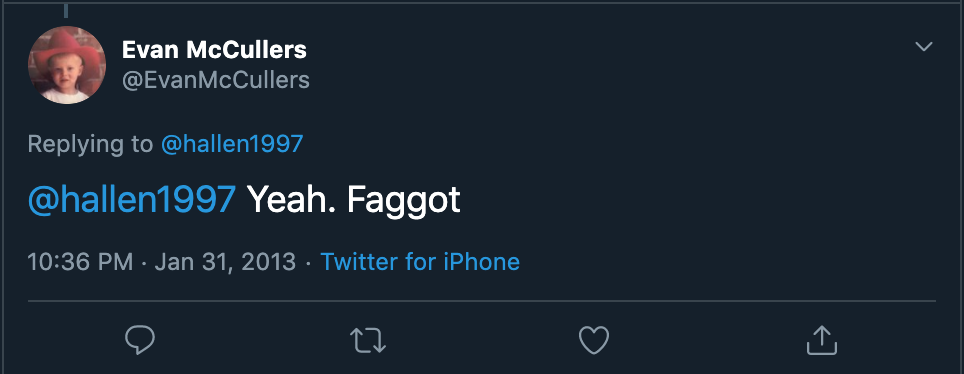Select blank space between retweet and like icons

(483, 340)
